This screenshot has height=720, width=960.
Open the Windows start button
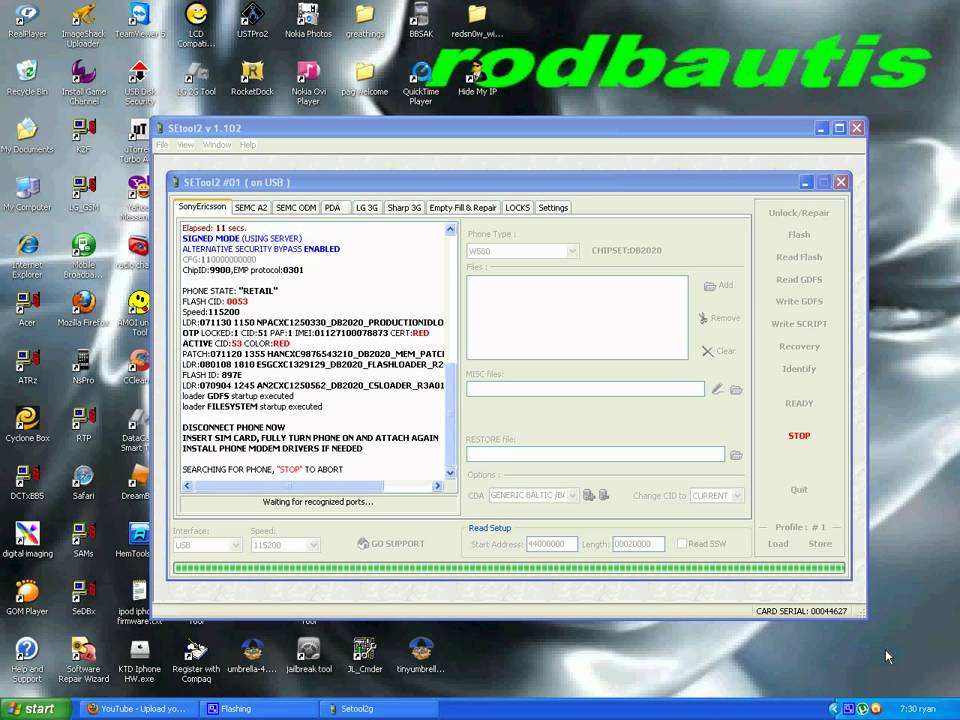35,709
